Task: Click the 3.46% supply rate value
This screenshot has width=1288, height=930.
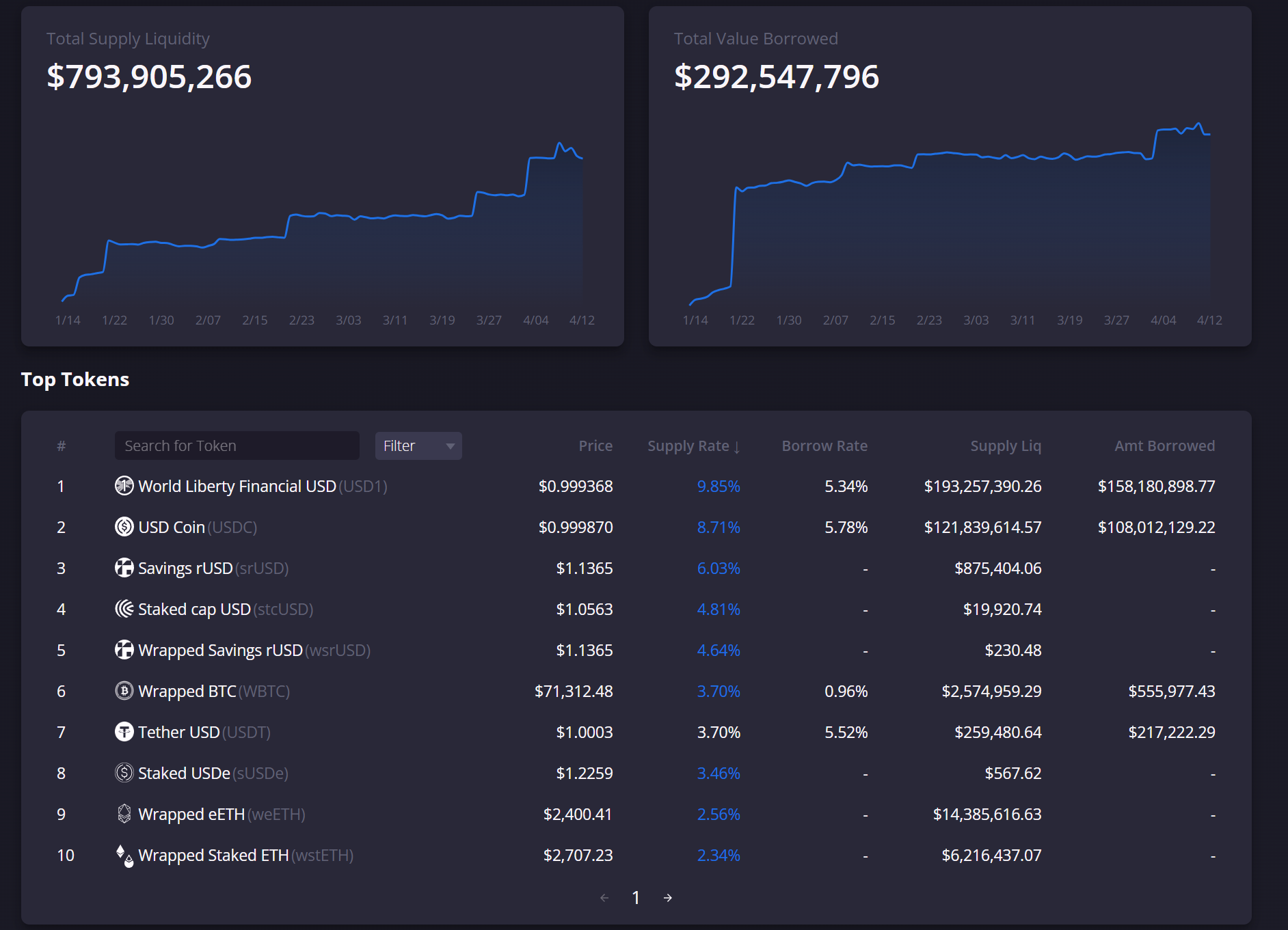Action: coord(719,773)
